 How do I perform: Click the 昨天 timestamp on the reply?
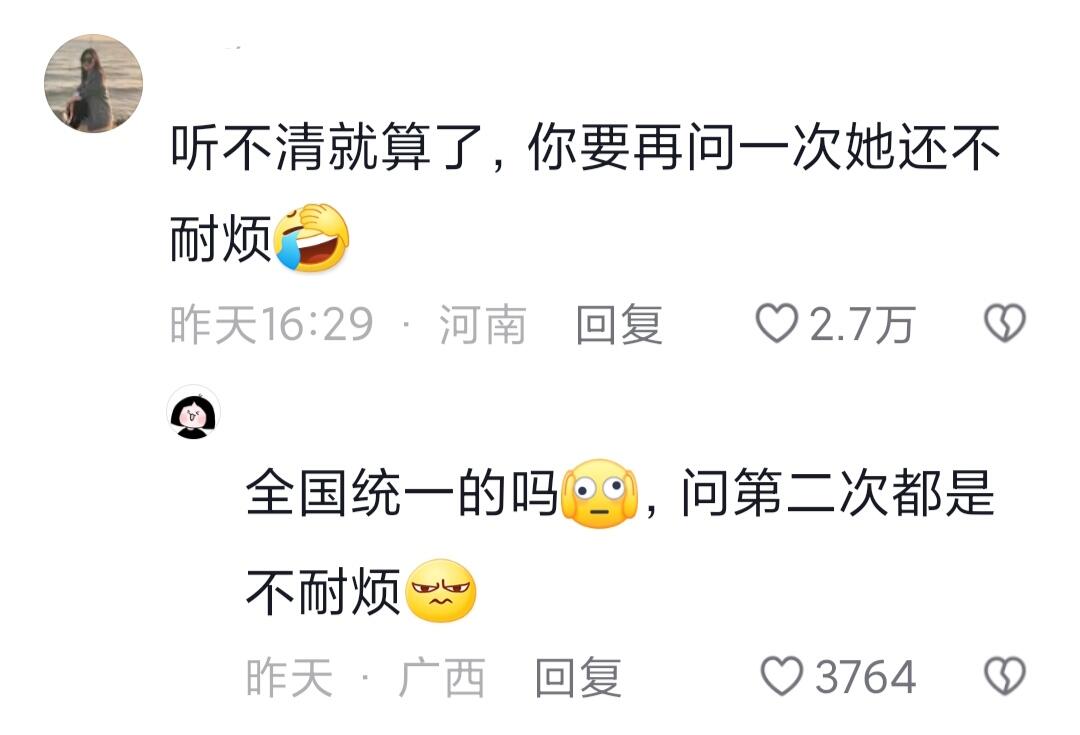tap(289, 677)
